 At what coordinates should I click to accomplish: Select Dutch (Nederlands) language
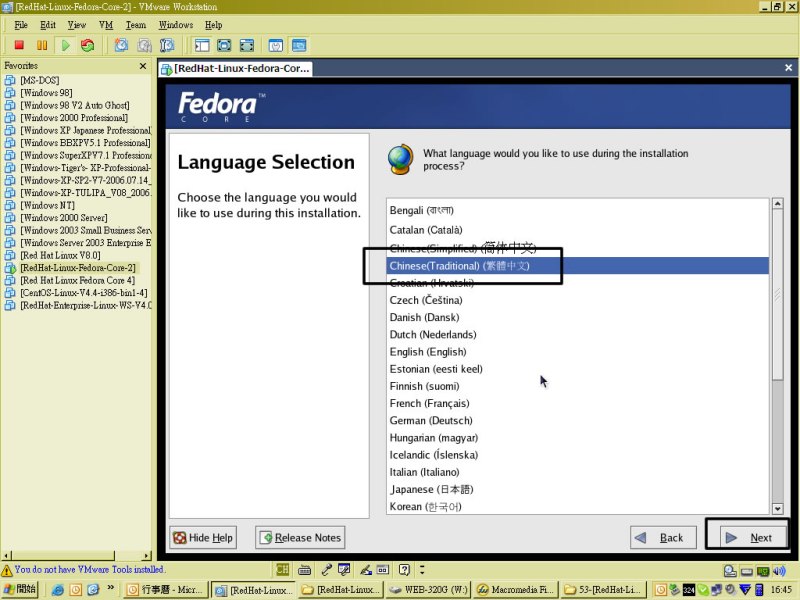(578, 335)
